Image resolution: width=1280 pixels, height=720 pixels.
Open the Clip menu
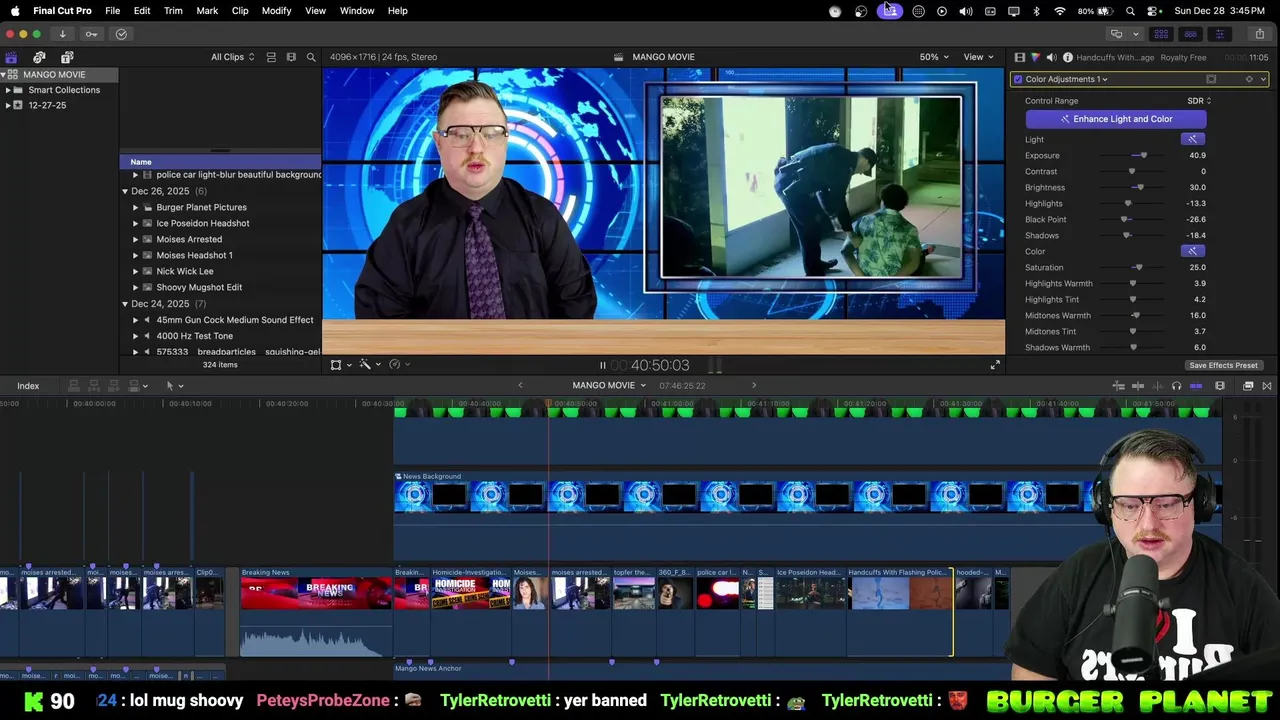[x=240, y=10]
